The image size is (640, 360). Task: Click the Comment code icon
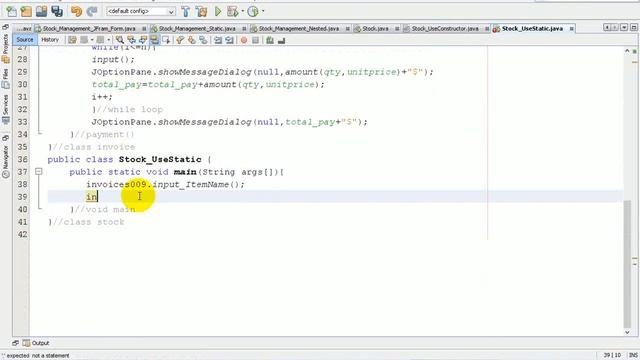tap(270, 40)
